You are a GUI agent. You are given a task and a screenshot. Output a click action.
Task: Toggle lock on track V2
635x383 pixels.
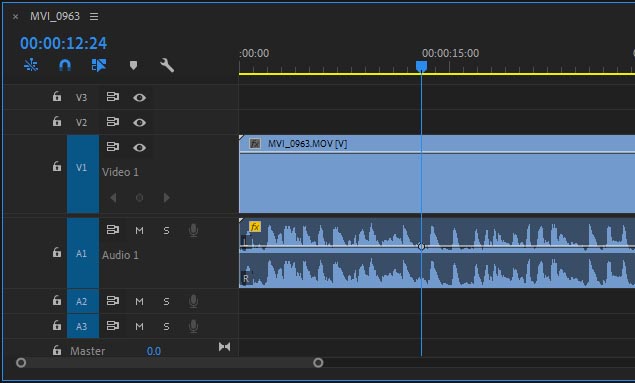(57, 121)
